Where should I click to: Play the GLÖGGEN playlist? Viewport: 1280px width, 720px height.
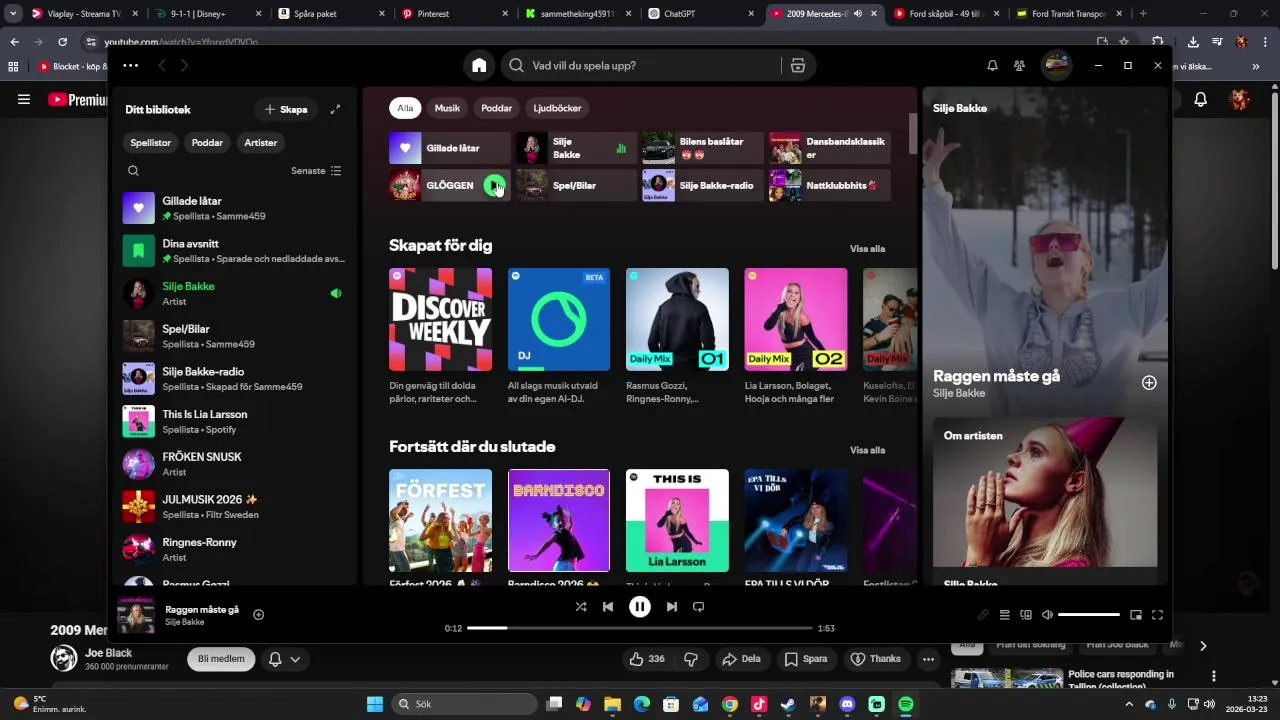coord(494,185)
